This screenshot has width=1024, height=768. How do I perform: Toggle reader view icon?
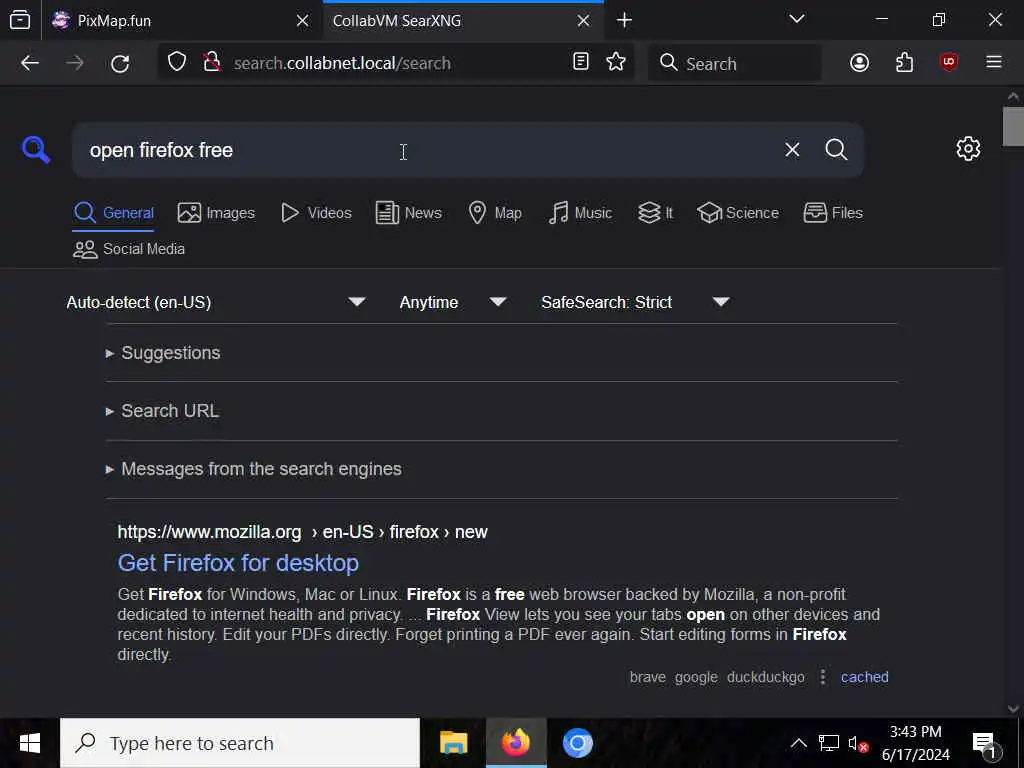pyautogui.click(x=581, y=62)
